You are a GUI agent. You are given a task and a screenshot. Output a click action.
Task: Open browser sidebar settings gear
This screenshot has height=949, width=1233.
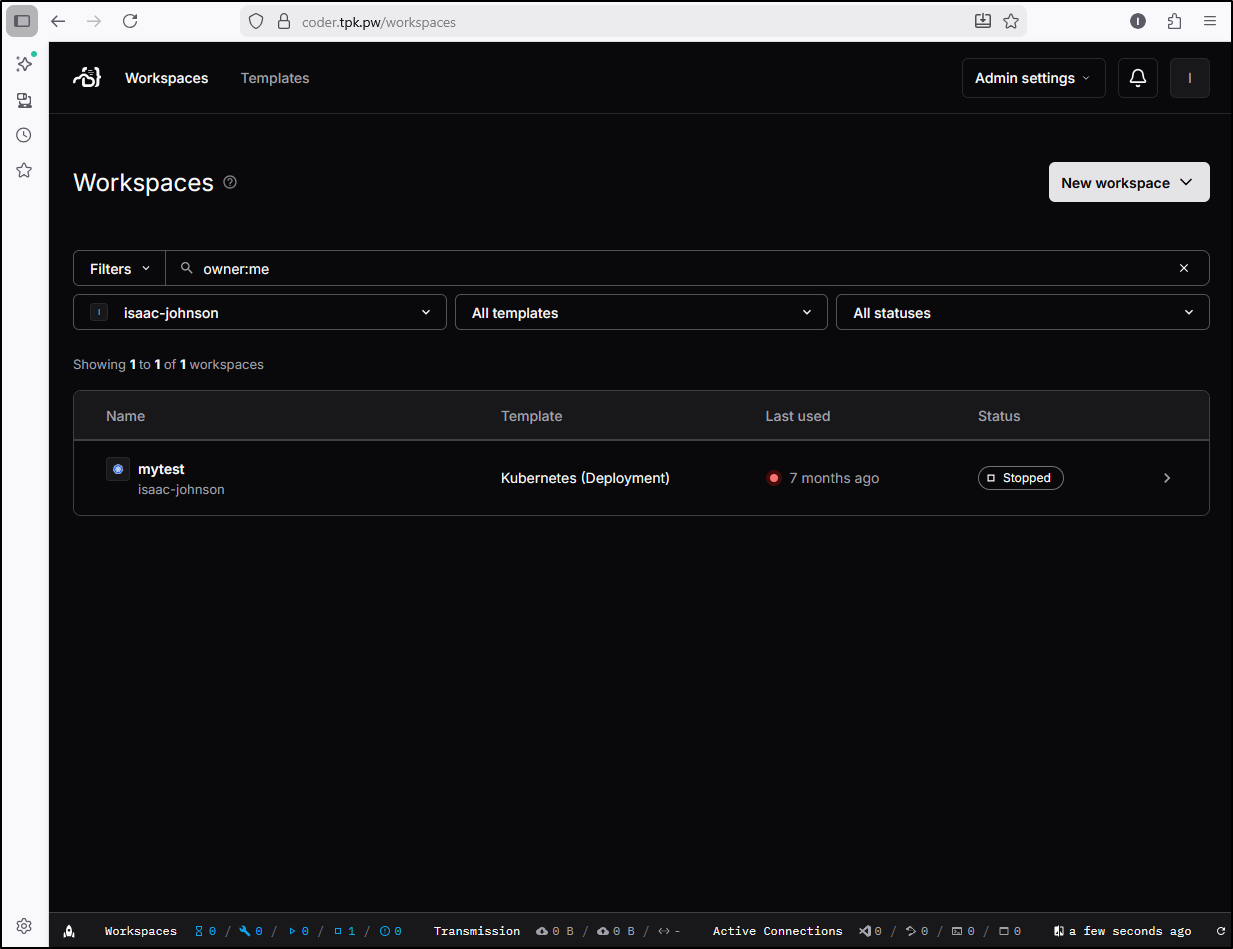coord(24,926)
